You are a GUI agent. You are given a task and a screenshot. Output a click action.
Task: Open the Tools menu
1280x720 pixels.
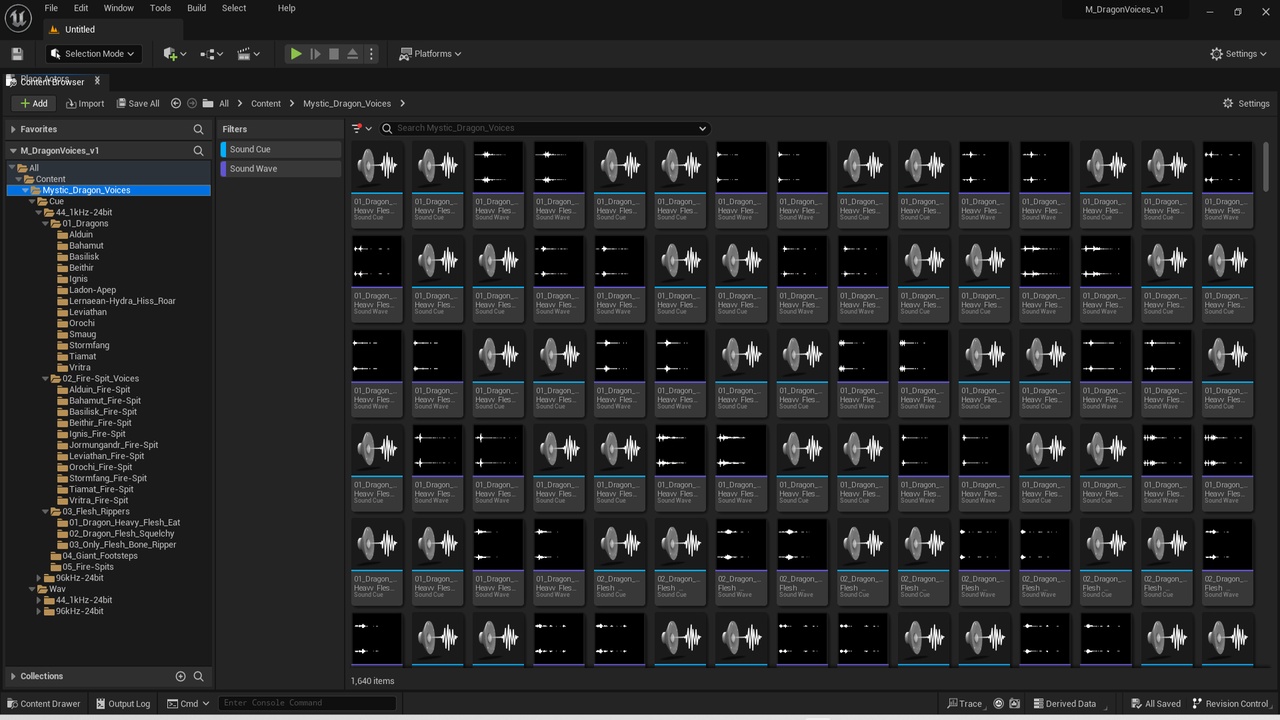[x=160, y=8]
